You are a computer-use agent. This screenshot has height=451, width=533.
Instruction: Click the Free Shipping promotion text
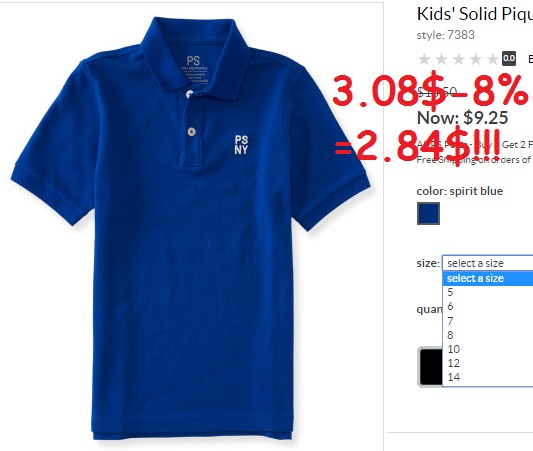(x=475, y=160)
